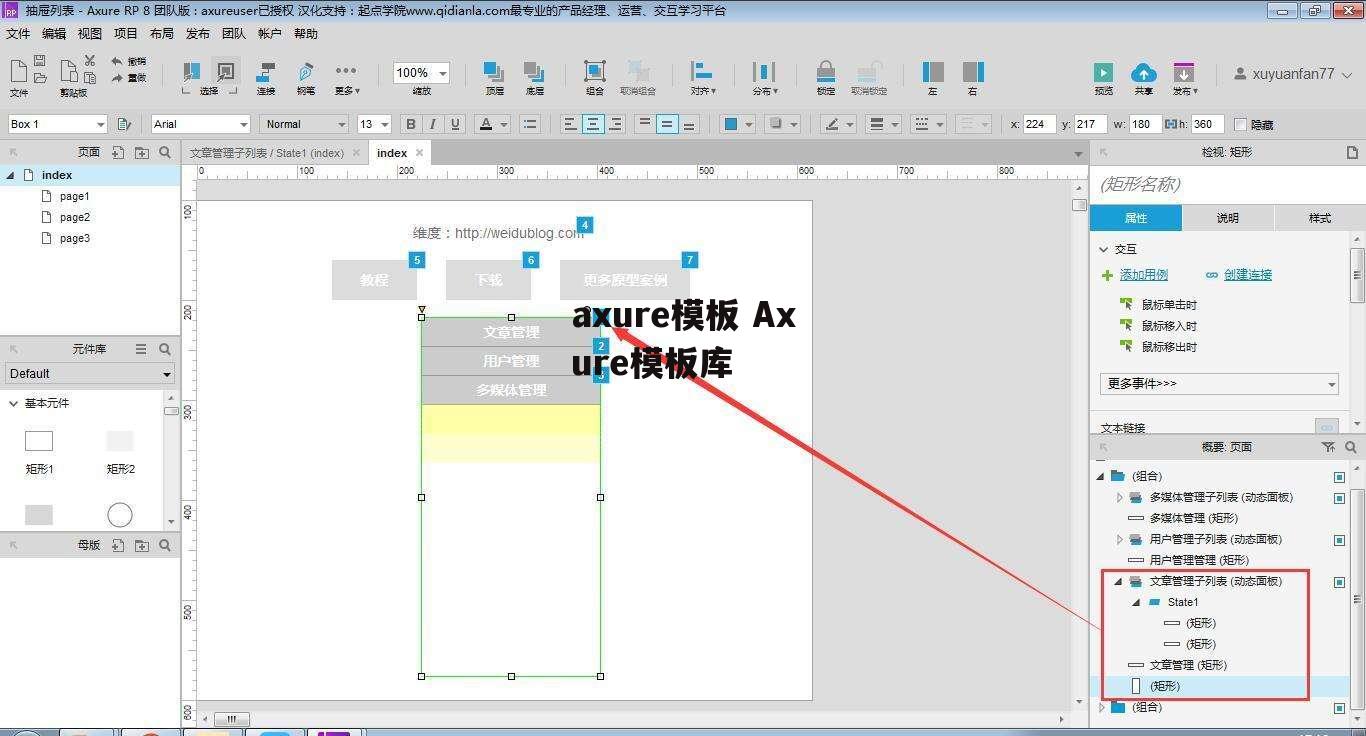Click the New File icon in toolbar
Screen dimensions: 1366x736
pyautogui.click(x=18, y=70)
